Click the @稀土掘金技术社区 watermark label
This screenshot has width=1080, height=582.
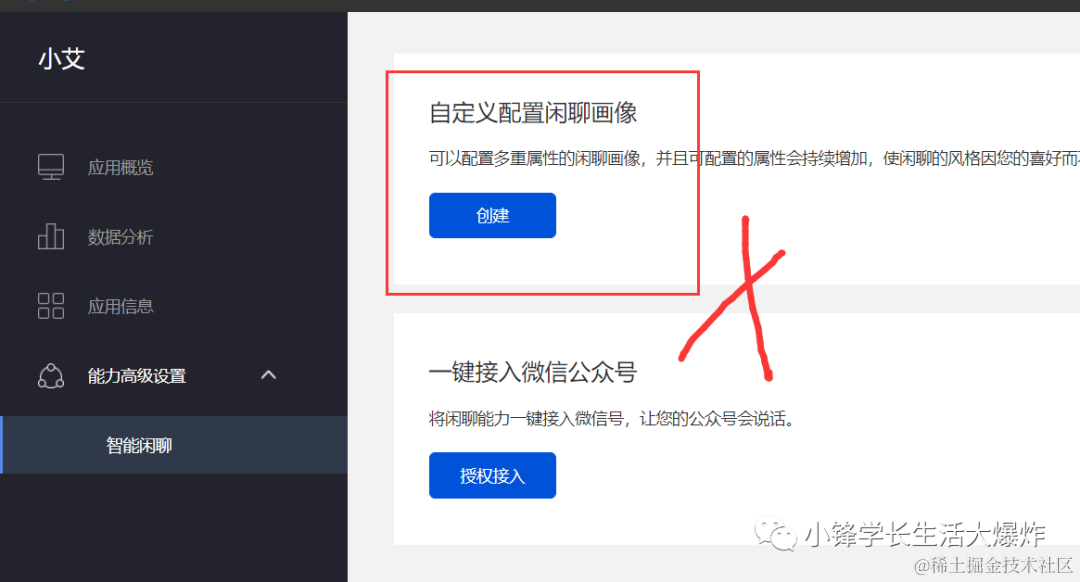[993, 565]
